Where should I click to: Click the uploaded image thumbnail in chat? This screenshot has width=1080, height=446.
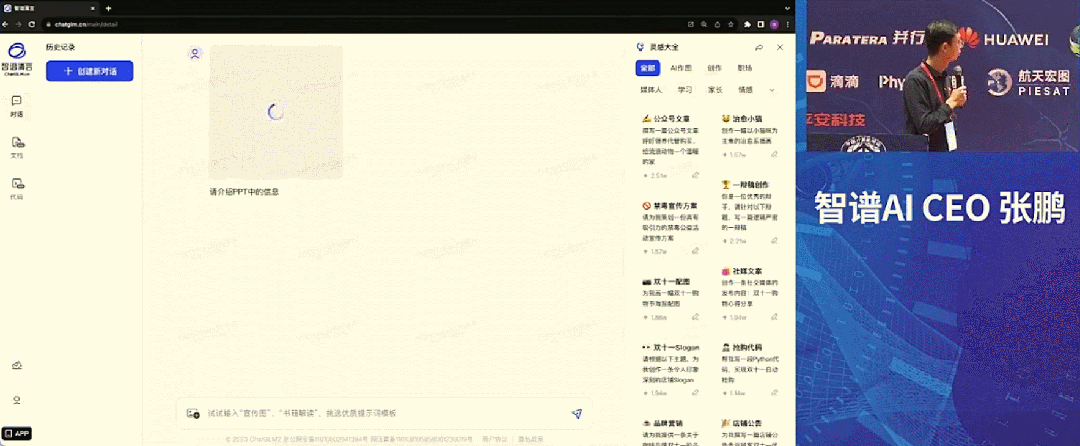point(276,112)
